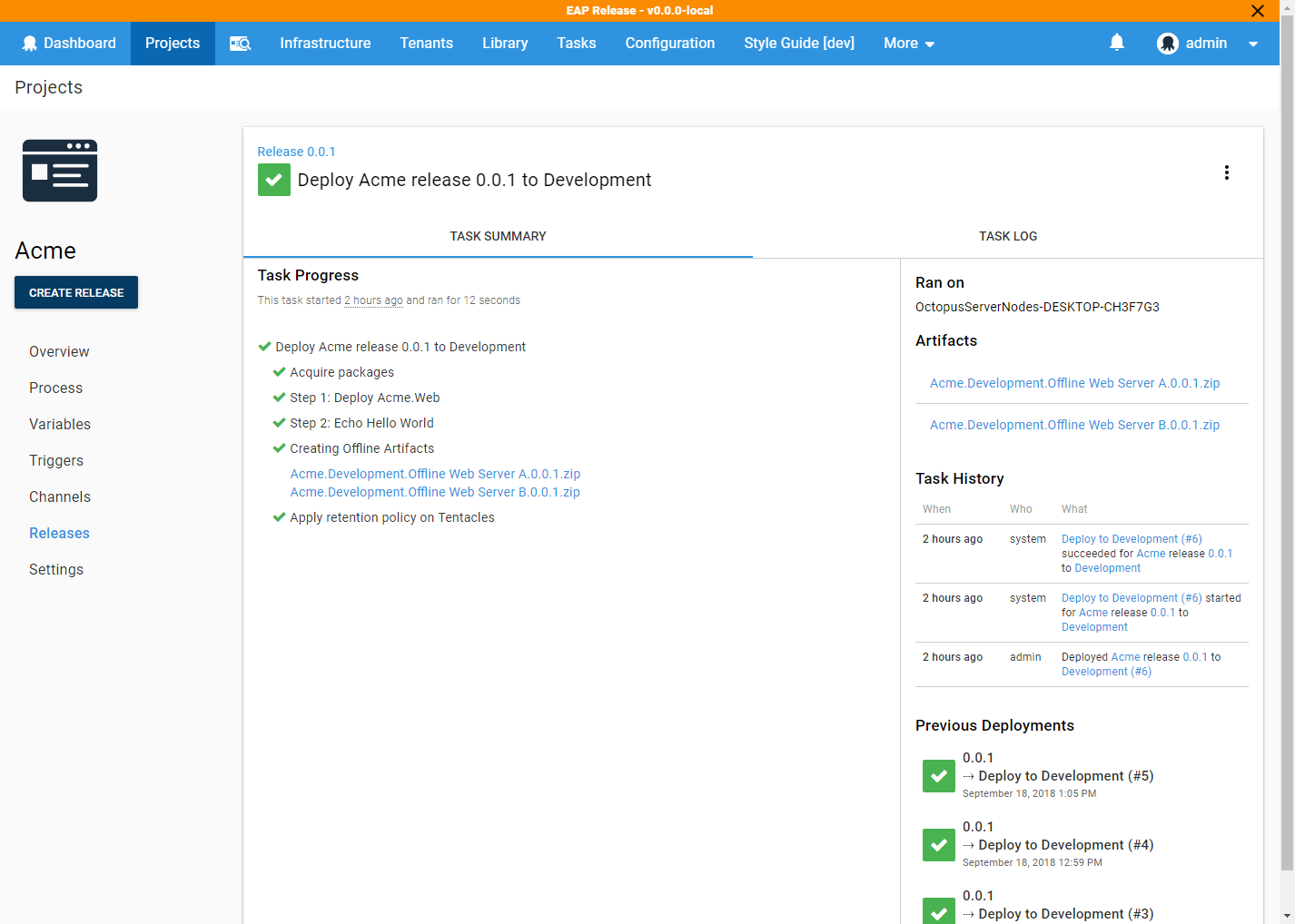
Task: Click Deploy to Development (#6) link in started history row
Action: 1132,598
